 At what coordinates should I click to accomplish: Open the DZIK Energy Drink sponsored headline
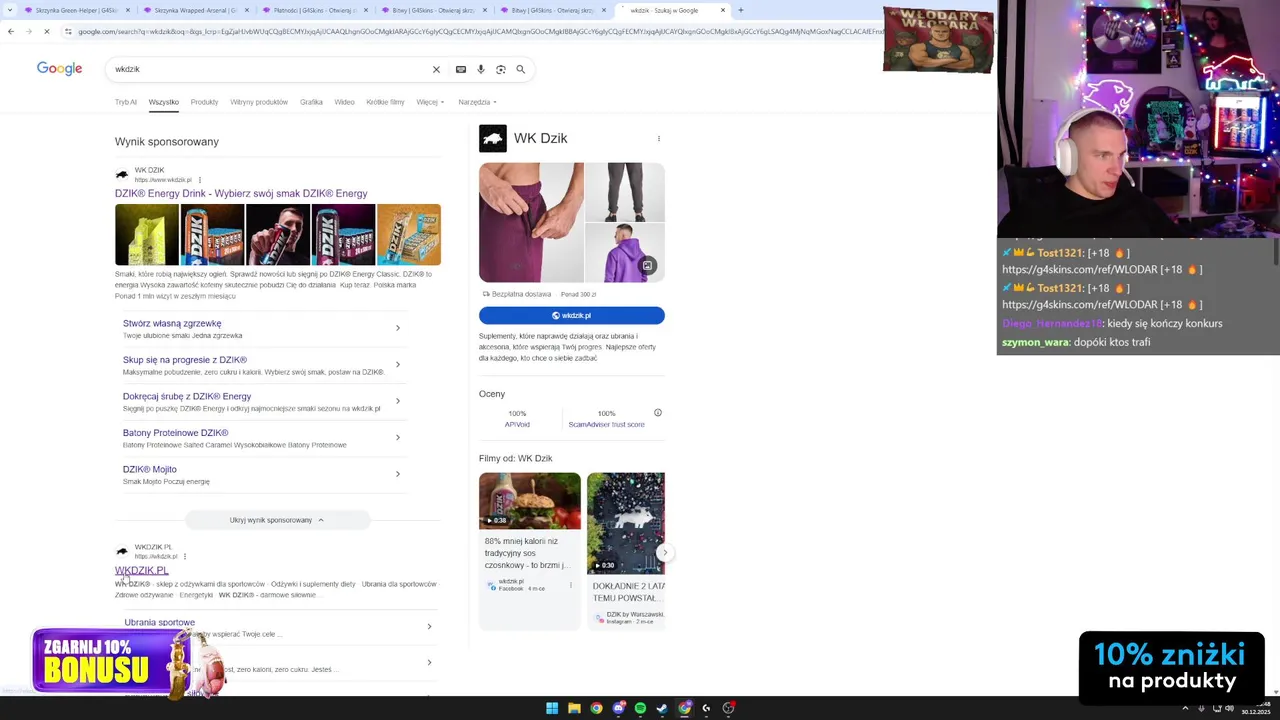[241, 193]
